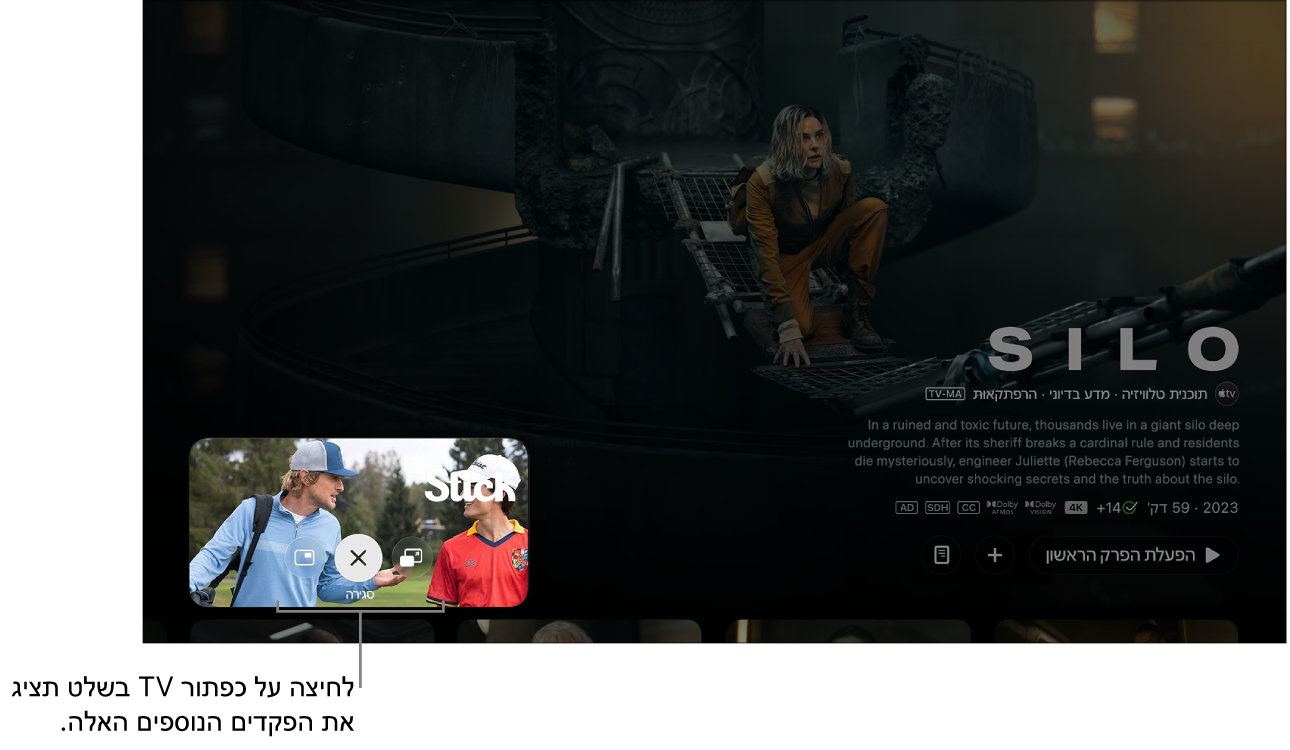Click the genre text "הרפתקאות"
This screenshot has width=1290, height=750.
(x=1007, y=394)
